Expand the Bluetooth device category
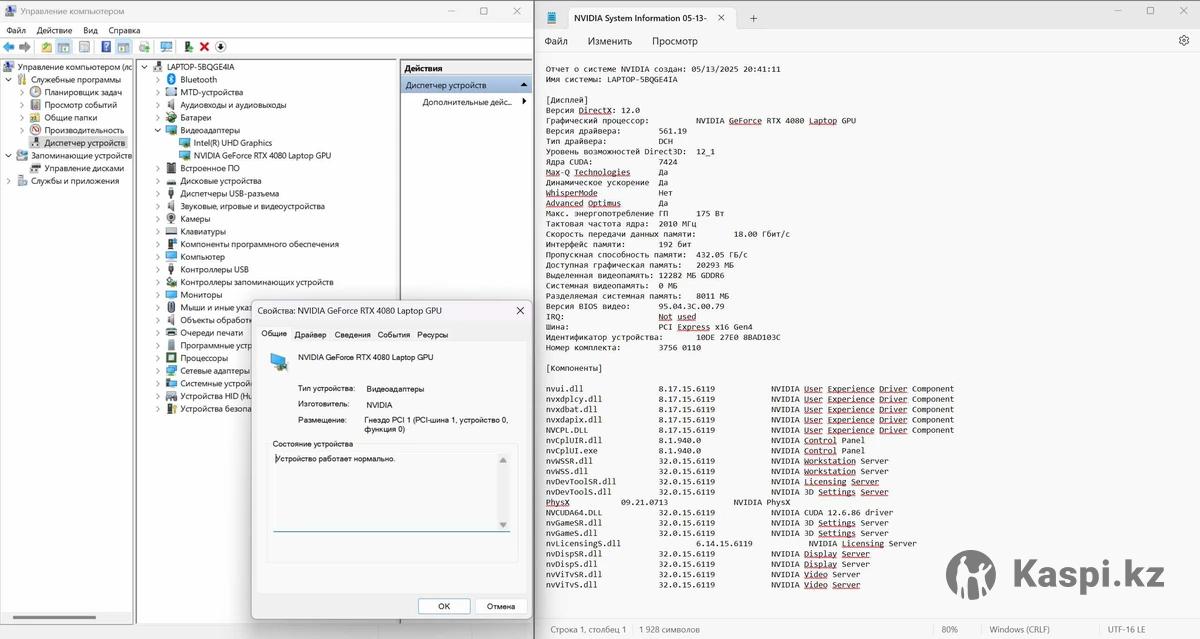Screen dimensions: 1200x639 [157, 79]
